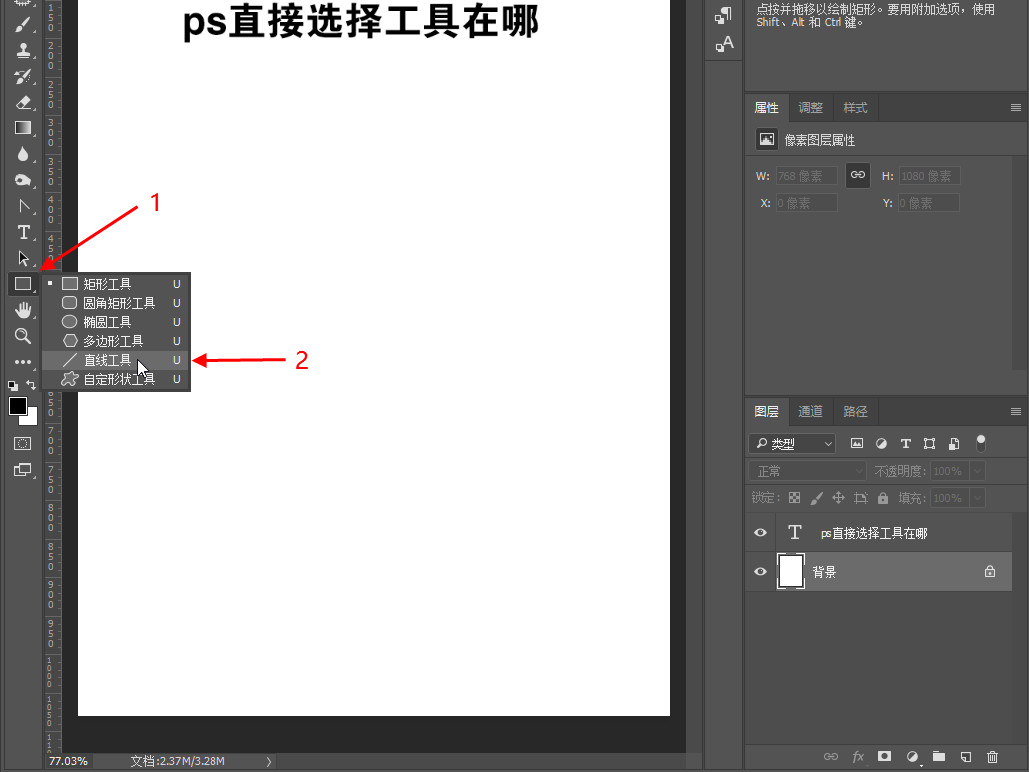1029x772 pixels.
Task: Choose 自定形状工具 from flyout
Action: point(116,379)
